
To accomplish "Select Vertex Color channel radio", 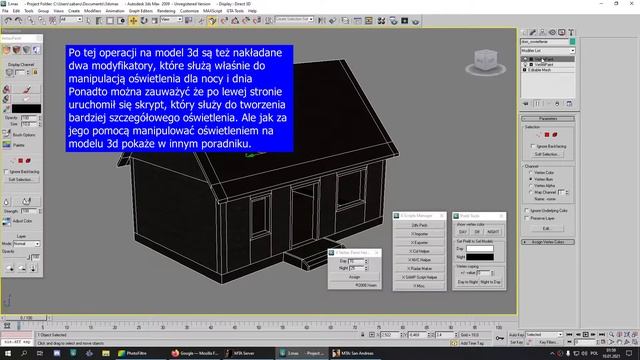I will pyautogui.click(x=531, y=173).
